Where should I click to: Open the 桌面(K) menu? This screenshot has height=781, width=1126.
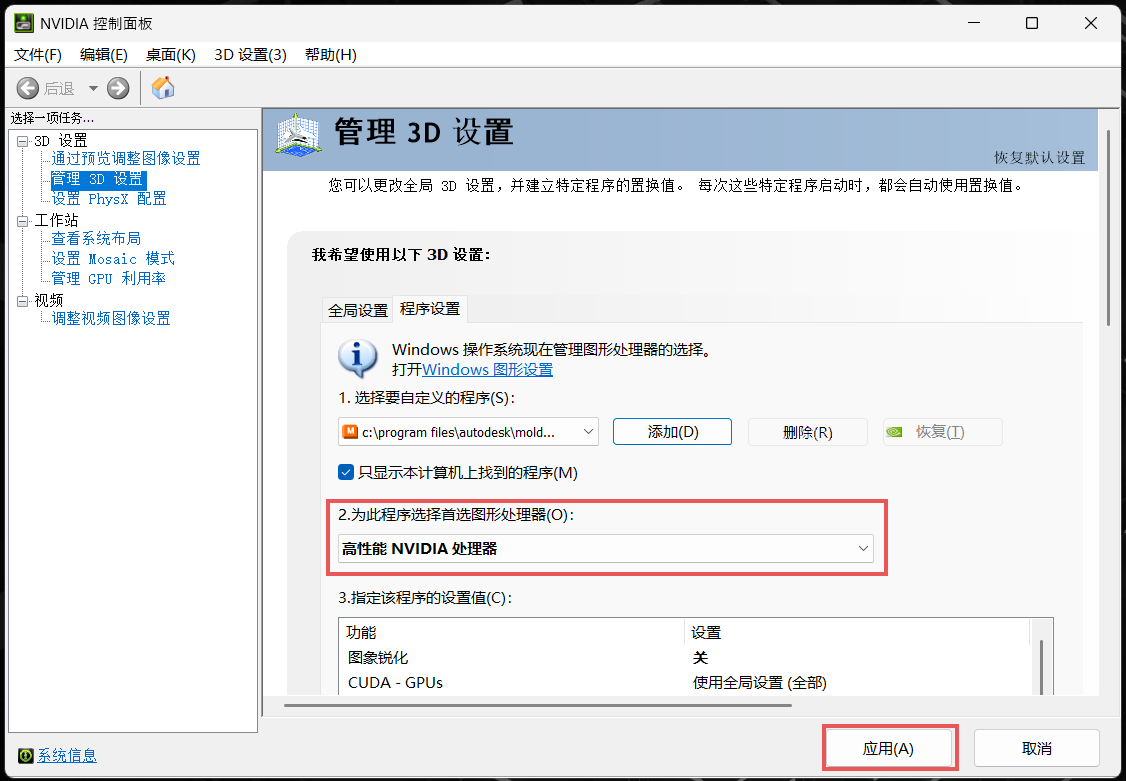(x=171, y=55)
